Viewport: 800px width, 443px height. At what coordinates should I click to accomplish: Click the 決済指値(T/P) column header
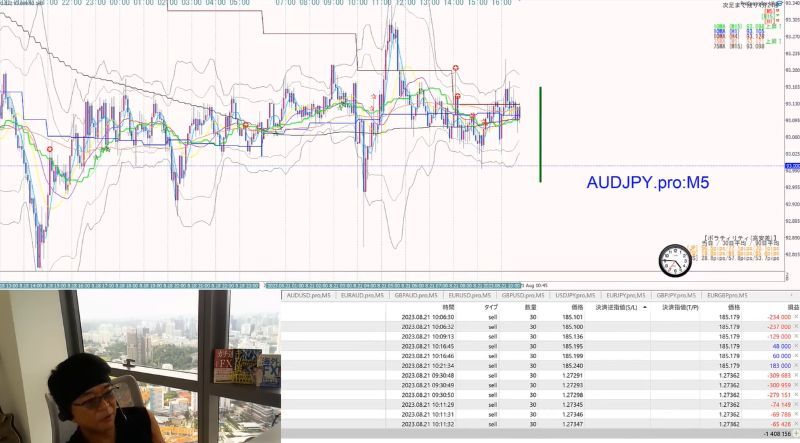680,307
